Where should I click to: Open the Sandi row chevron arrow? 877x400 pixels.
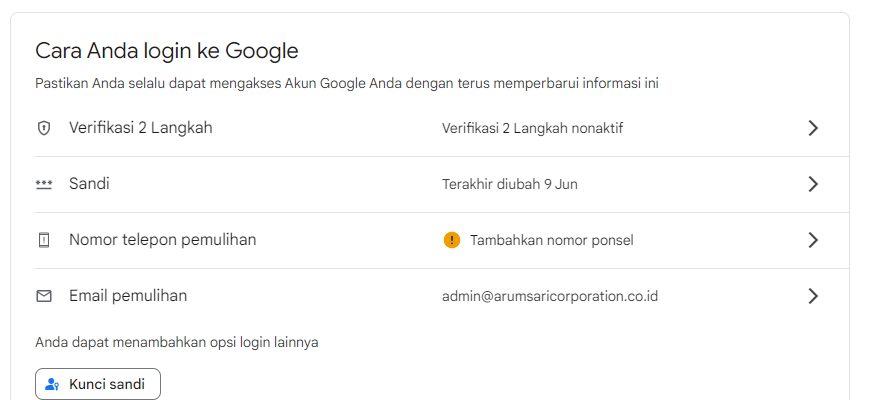coord(813,184)
